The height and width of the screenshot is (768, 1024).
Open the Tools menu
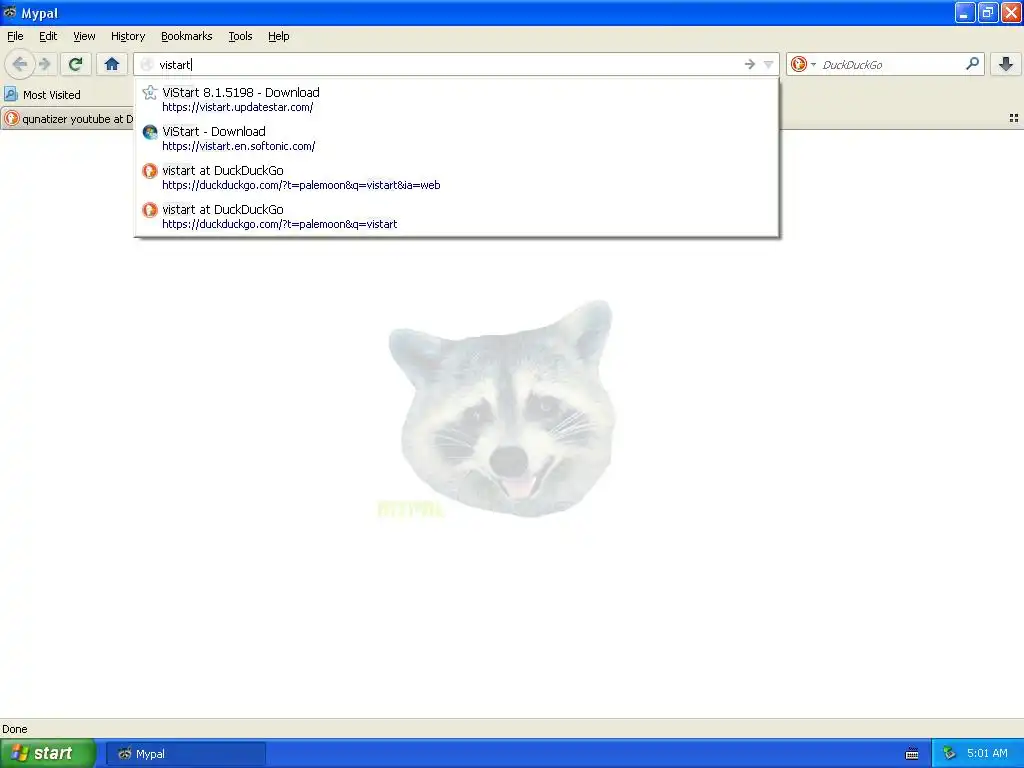click(240, 36)
